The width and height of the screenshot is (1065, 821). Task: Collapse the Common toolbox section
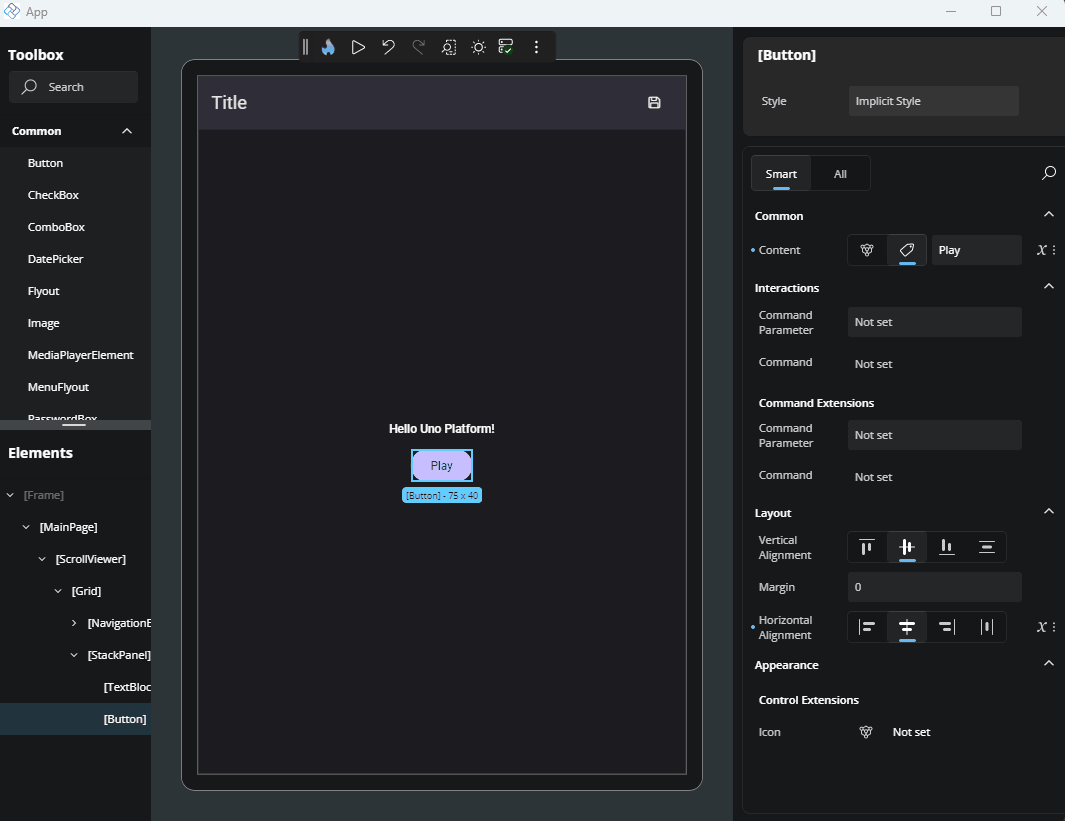click(126, 130)
